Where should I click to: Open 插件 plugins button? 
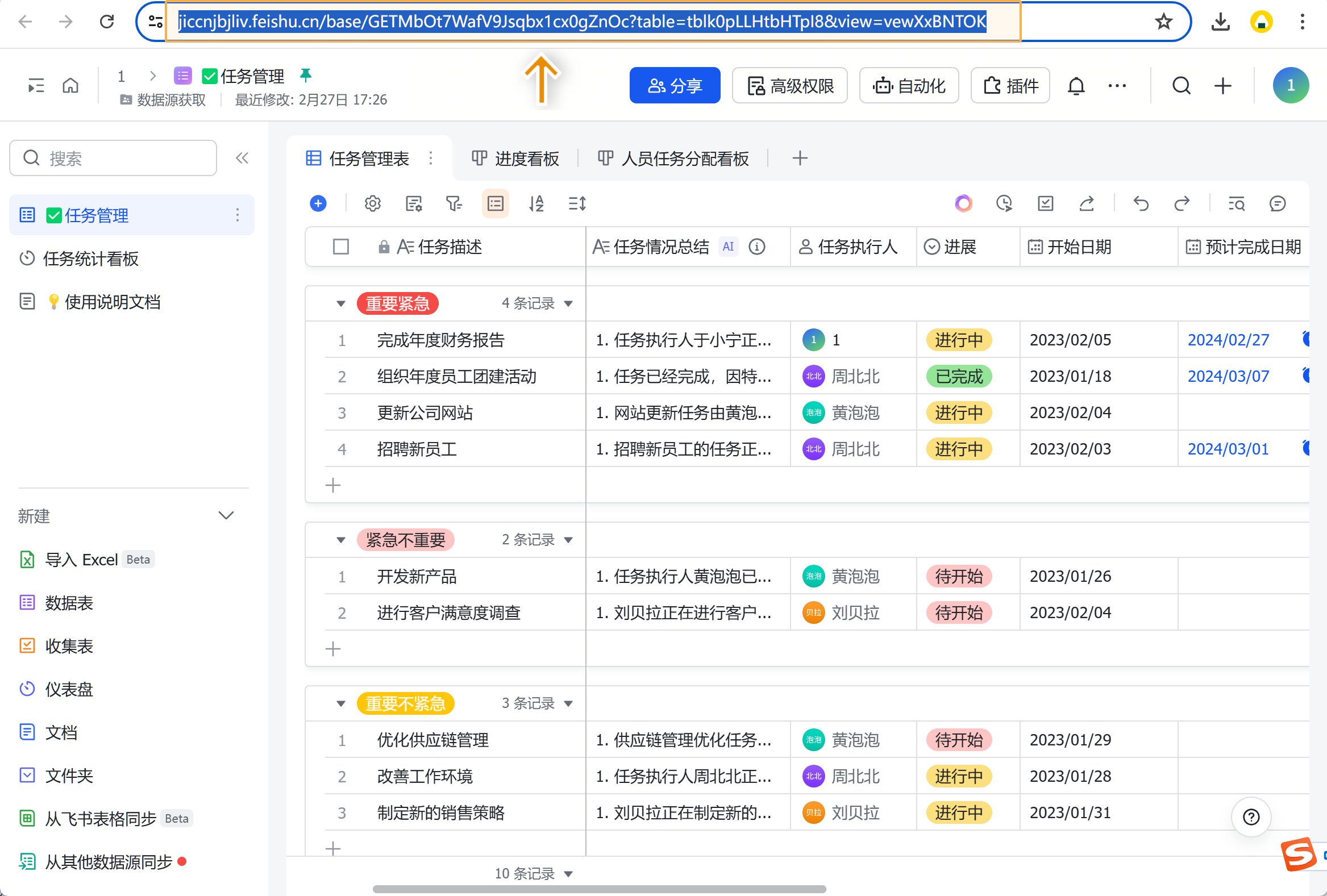(x=1010, y=85)
